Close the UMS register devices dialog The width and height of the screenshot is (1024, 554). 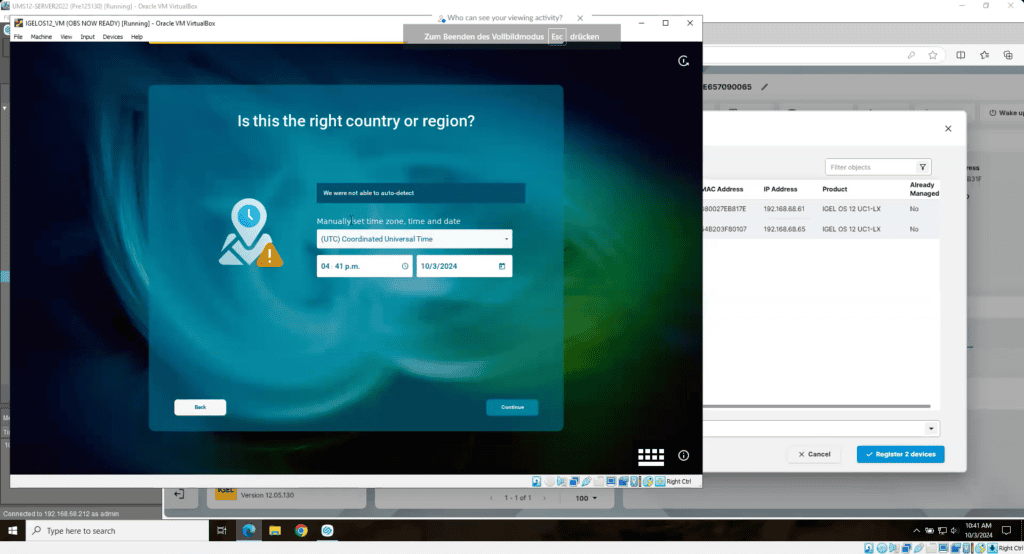tap(948, 129)
